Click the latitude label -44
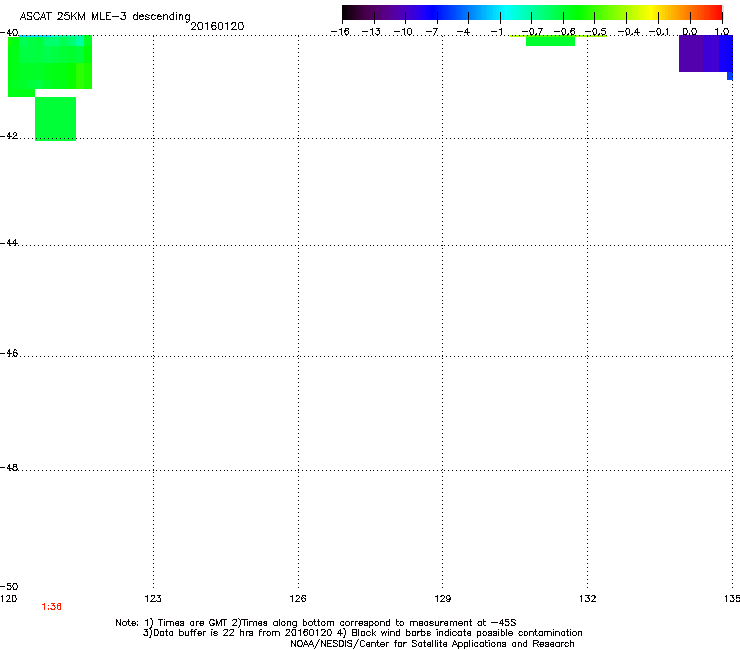Viewport: 740px width, 650px height. click(x=9, y=243)
